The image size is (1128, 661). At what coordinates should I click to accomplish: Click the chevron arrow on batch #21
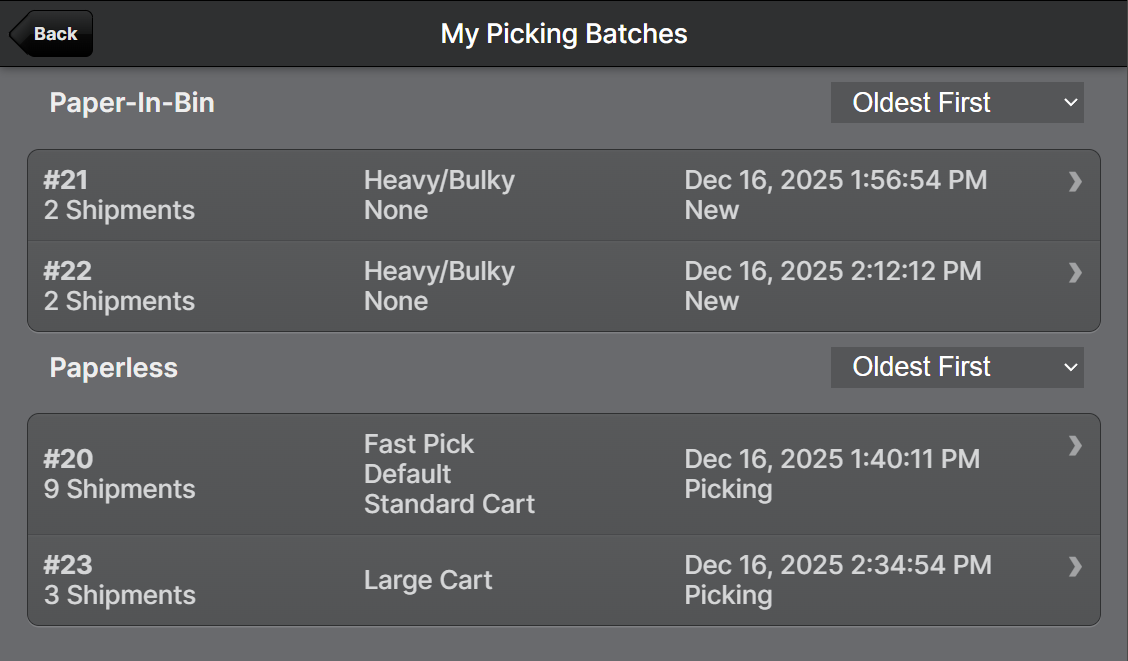[x=1075, y=181]
